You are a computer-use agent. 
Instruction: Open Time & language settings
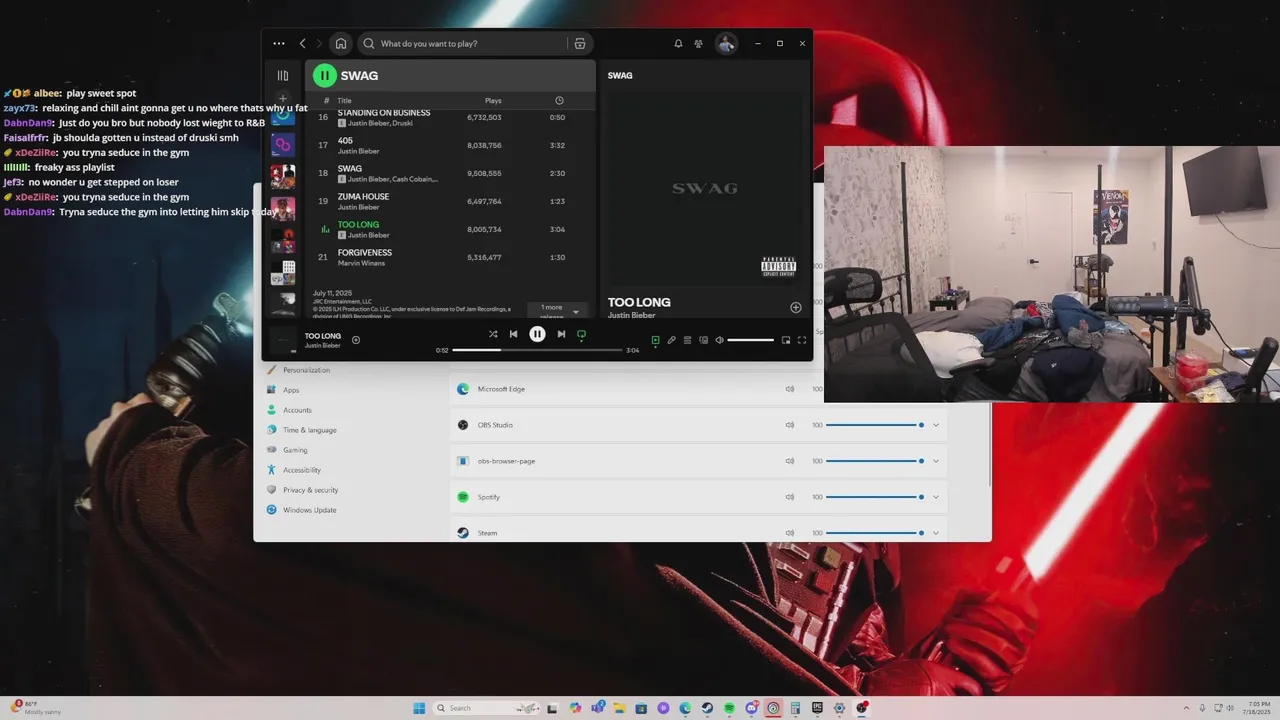309,430
